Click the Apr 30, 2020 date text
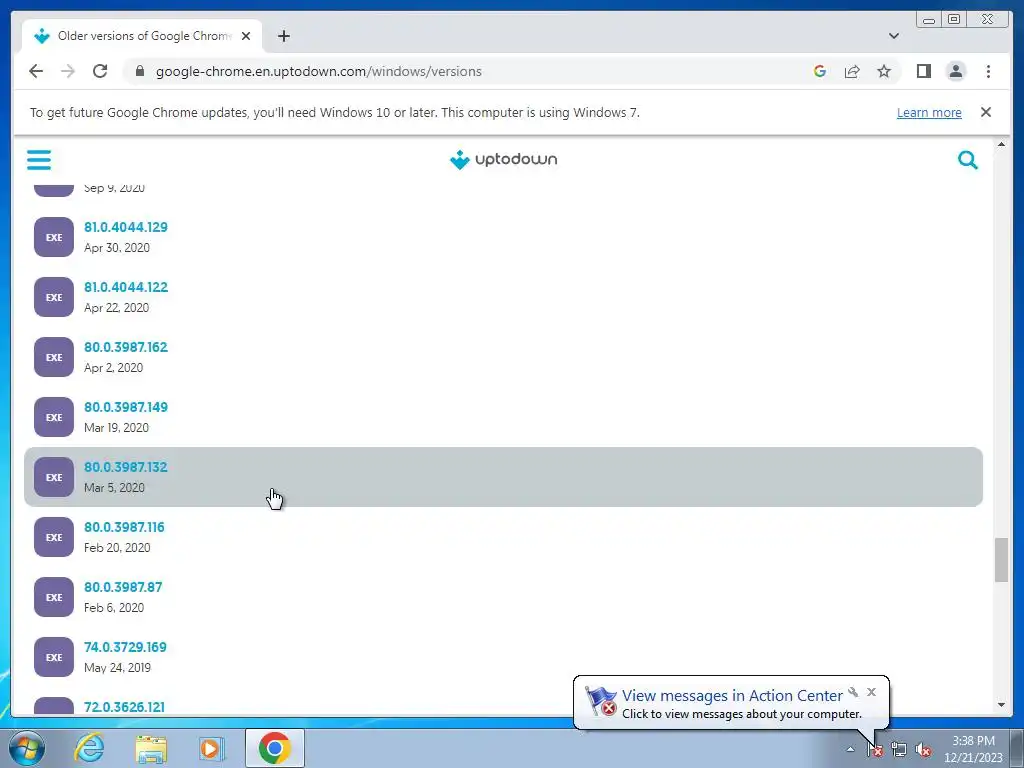 (117, 248)
